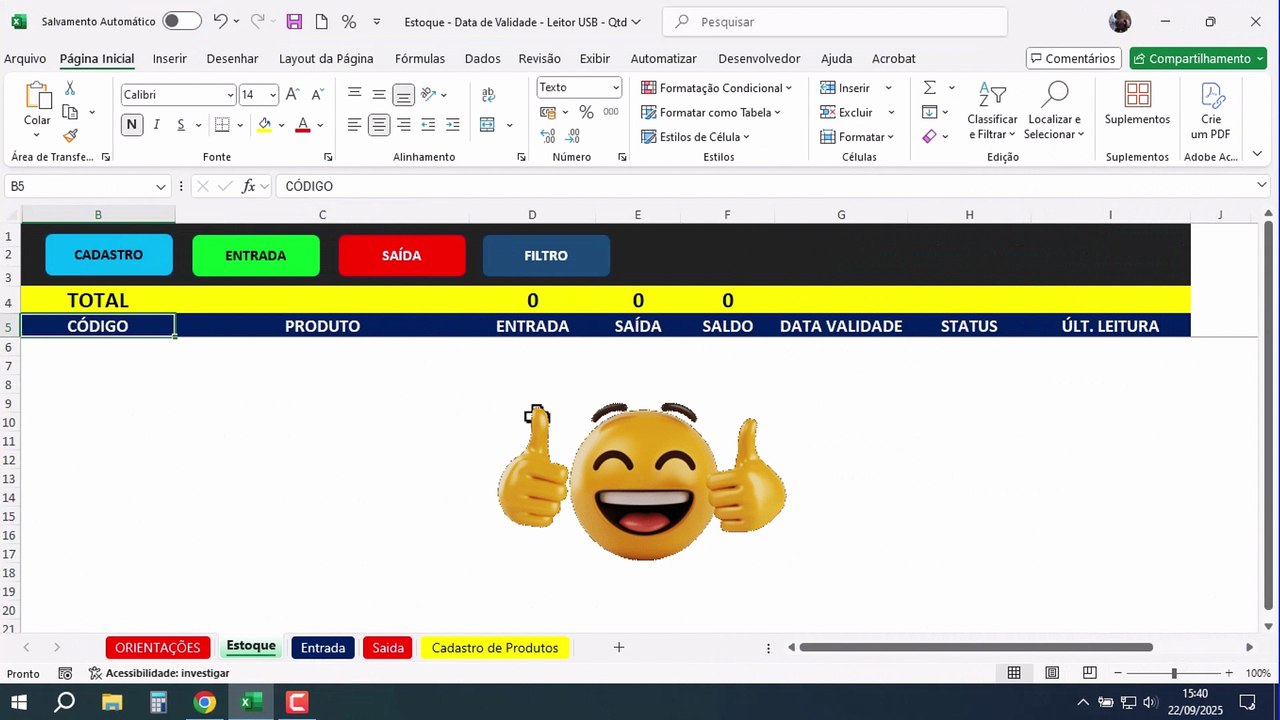Open the font name dropdown (Calibri)
1280x720 pixels.
230,95
